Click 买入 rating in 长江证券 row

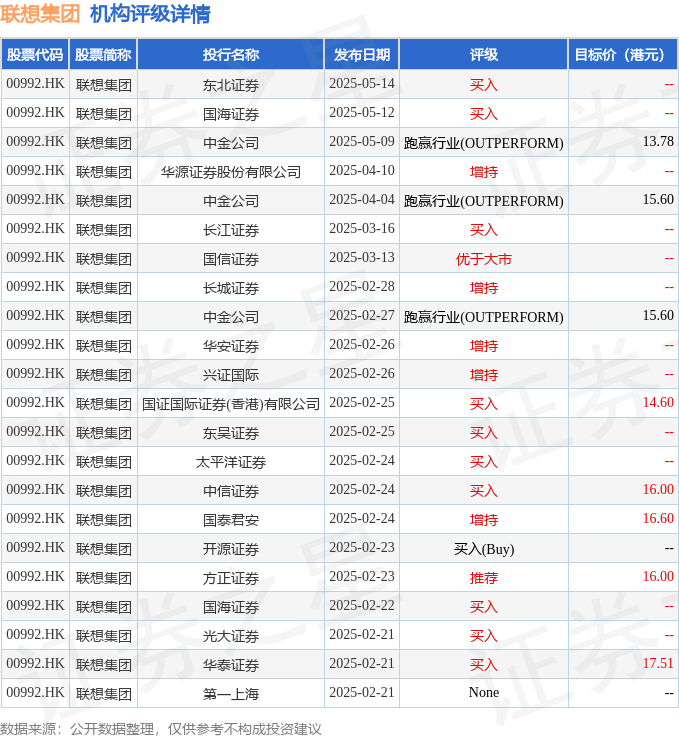tap(484, 230)
